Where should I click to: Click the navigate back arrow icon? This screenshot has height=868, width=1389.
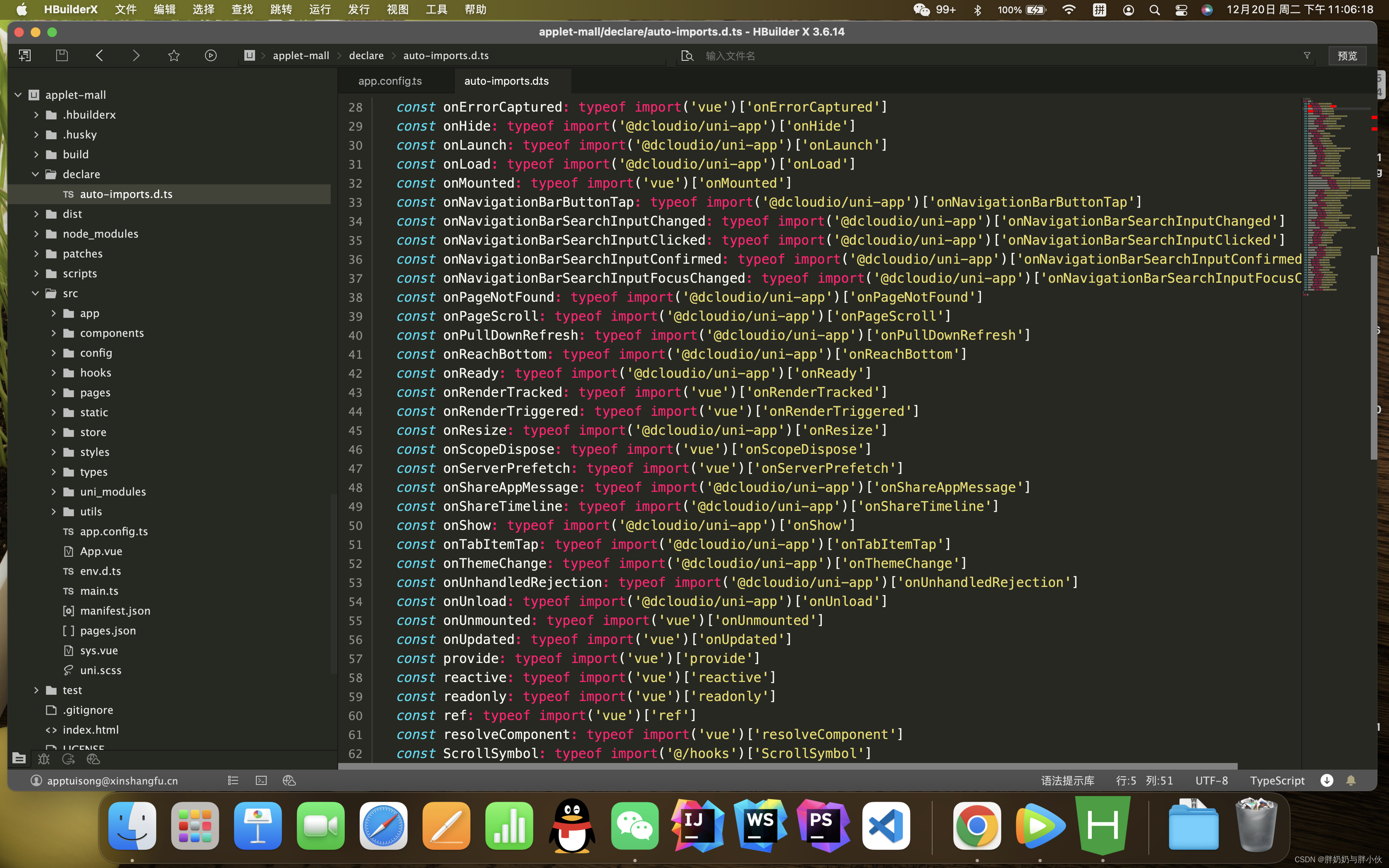pos(99,56)
